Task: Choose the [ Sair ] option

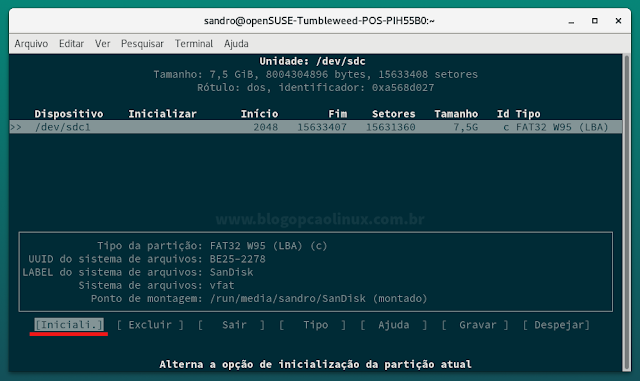Action: tap(231, 325)
